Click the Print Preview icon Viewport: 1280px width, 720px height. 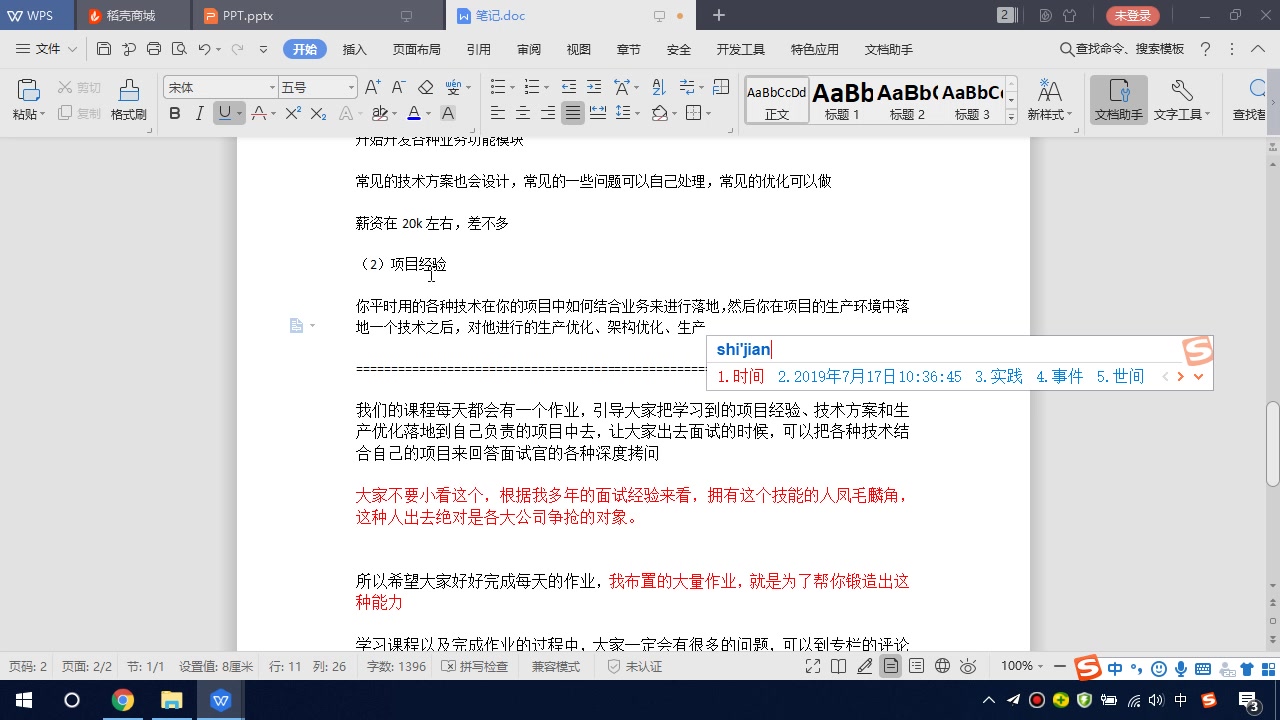pyautogui.click(x=179, y=49)
